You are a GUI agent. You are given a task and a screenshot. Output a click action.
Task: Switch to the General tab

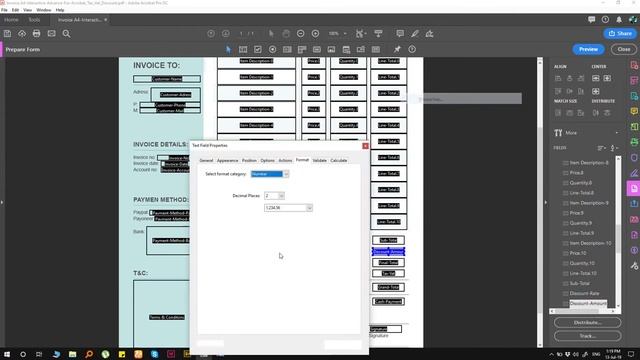(206, 161)
